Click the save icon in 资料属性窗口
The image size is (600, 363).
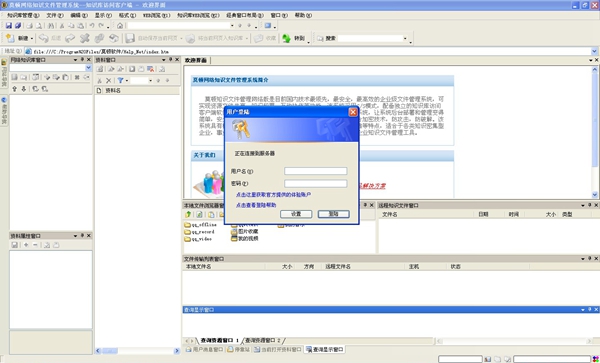tap(15, 245)
